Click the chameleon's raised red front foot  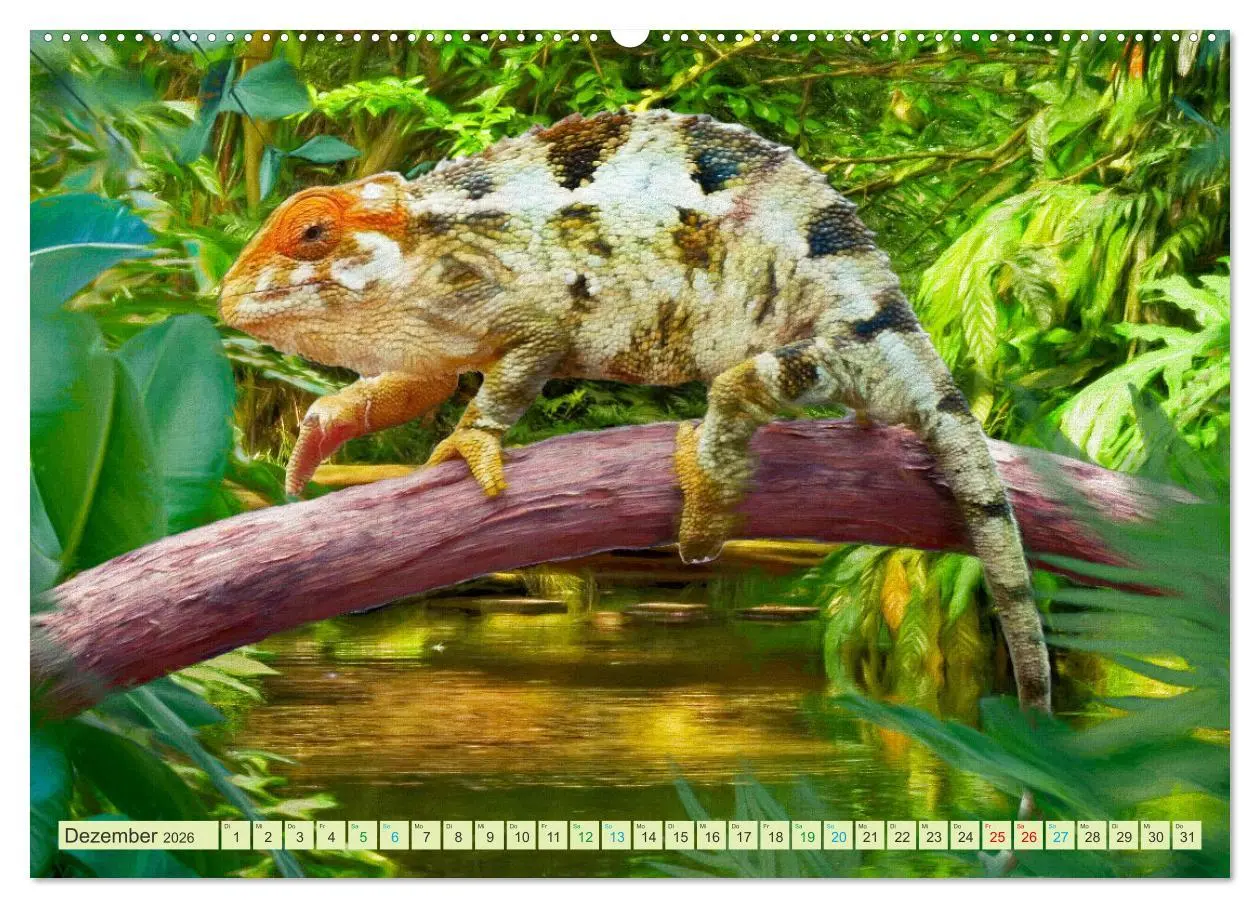click(312, 448)
